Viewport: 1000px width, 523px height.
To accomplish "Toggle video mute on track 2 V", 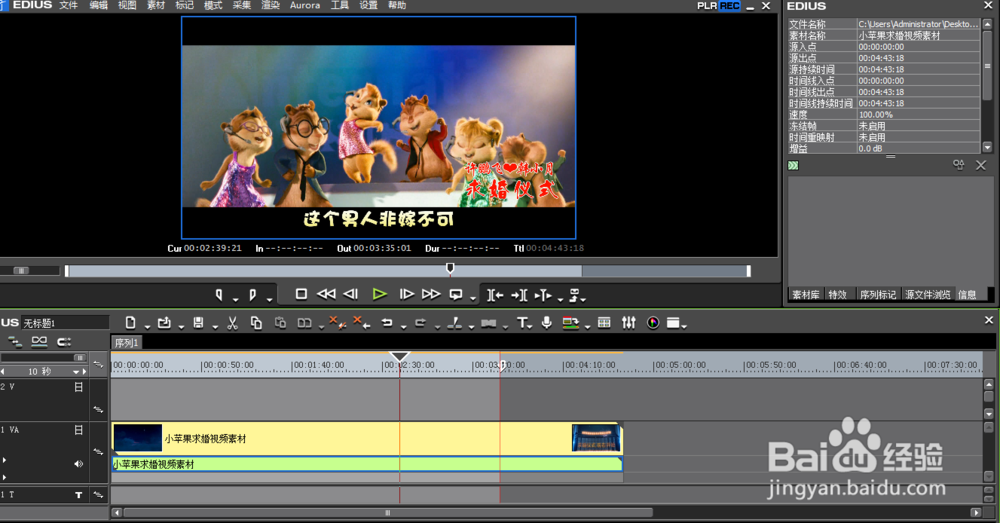I will tap(78, 387).
